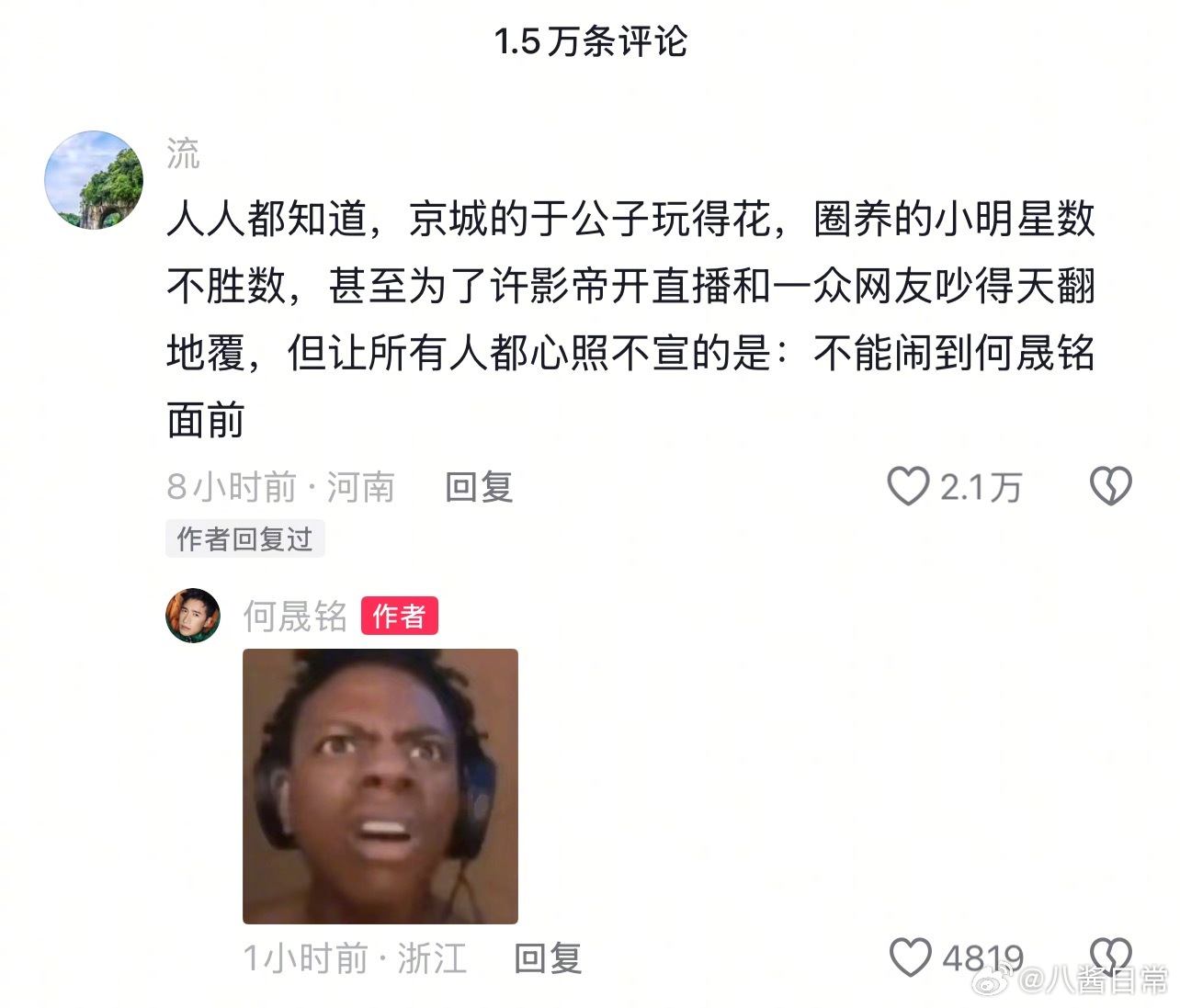This screenshot has width=1180, height=1008.
Task: Tap the 8小时前 · 河南 timestamp
Action: (x=281, y=487)
